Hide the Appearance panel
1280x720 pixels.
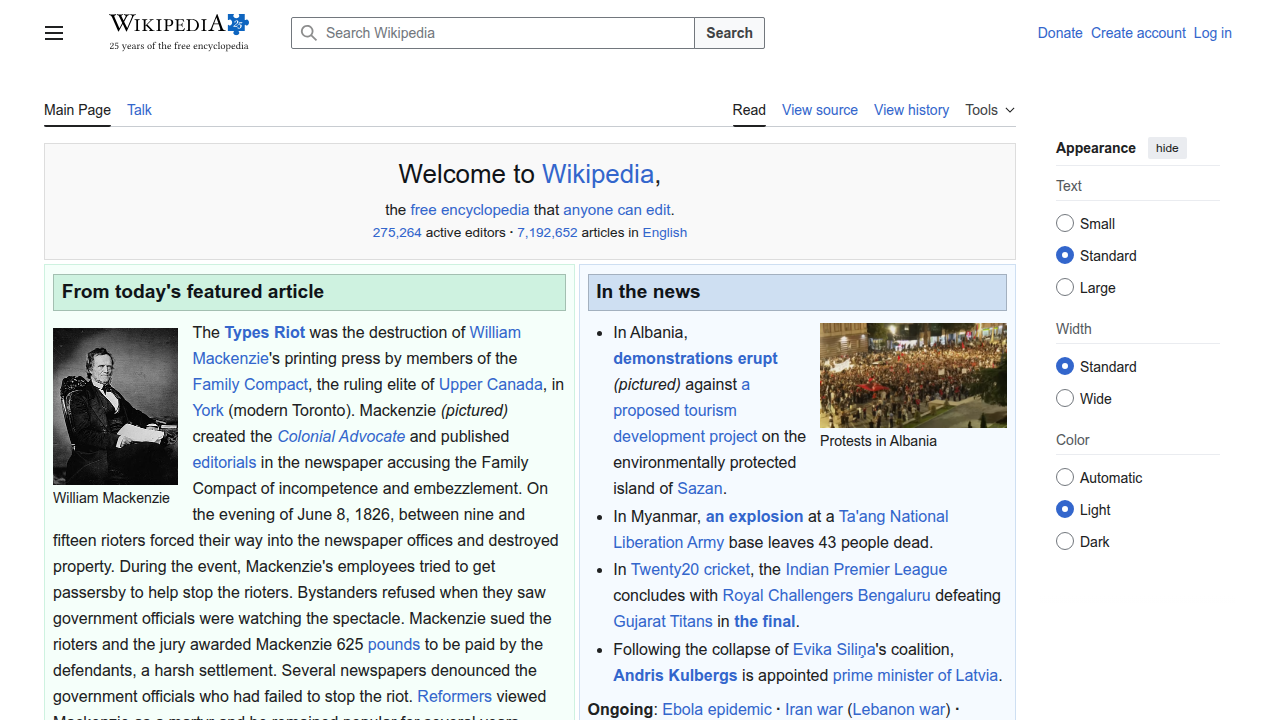coord(1167,148)
